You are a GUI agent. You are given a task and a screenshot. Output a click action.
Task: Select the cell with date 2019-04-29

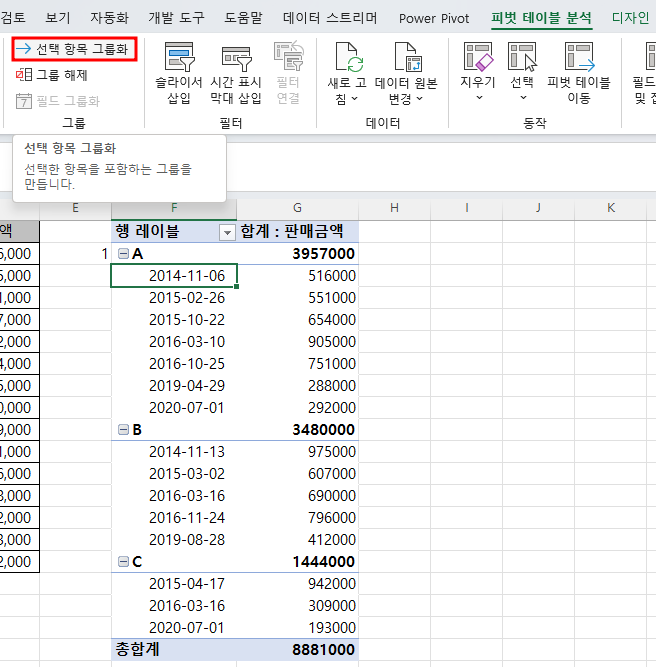[x=174, y=386]
